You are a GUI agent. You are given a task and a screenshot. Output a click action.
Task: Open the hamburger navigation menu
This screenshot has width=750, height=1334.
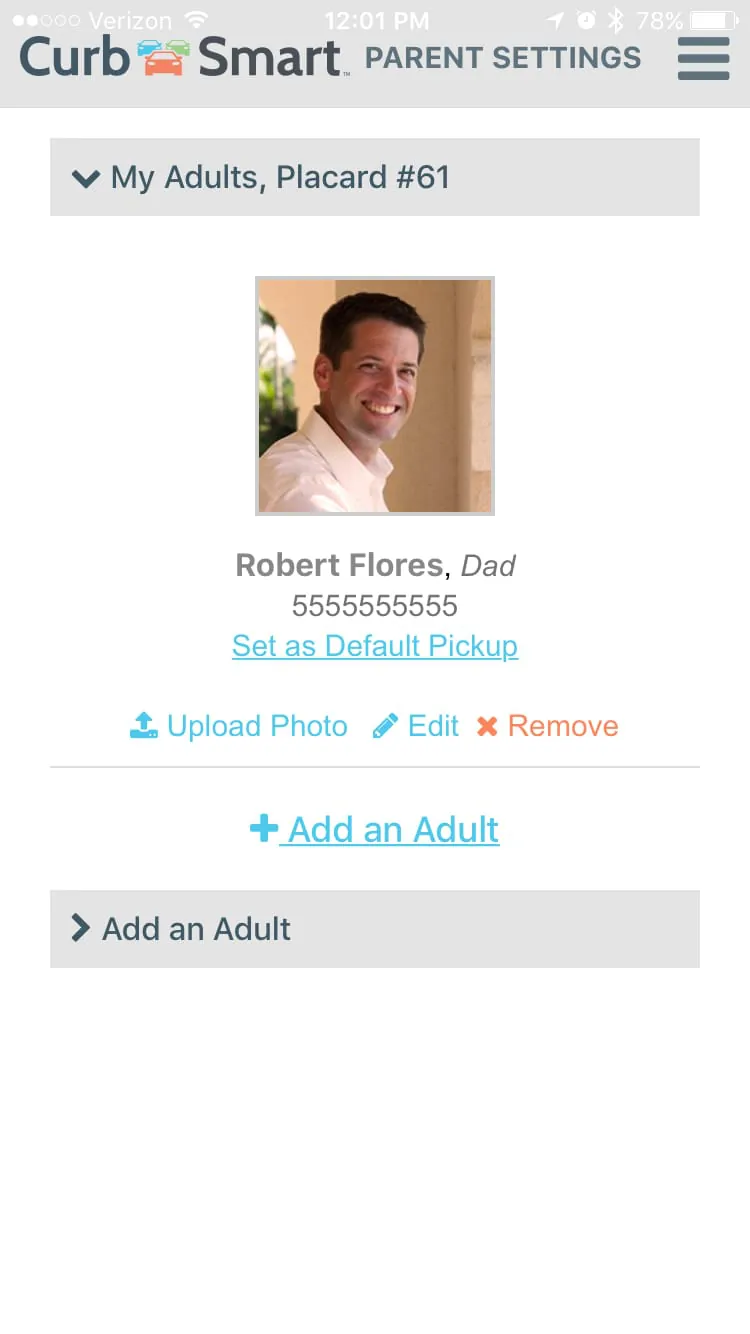(703, 59)
